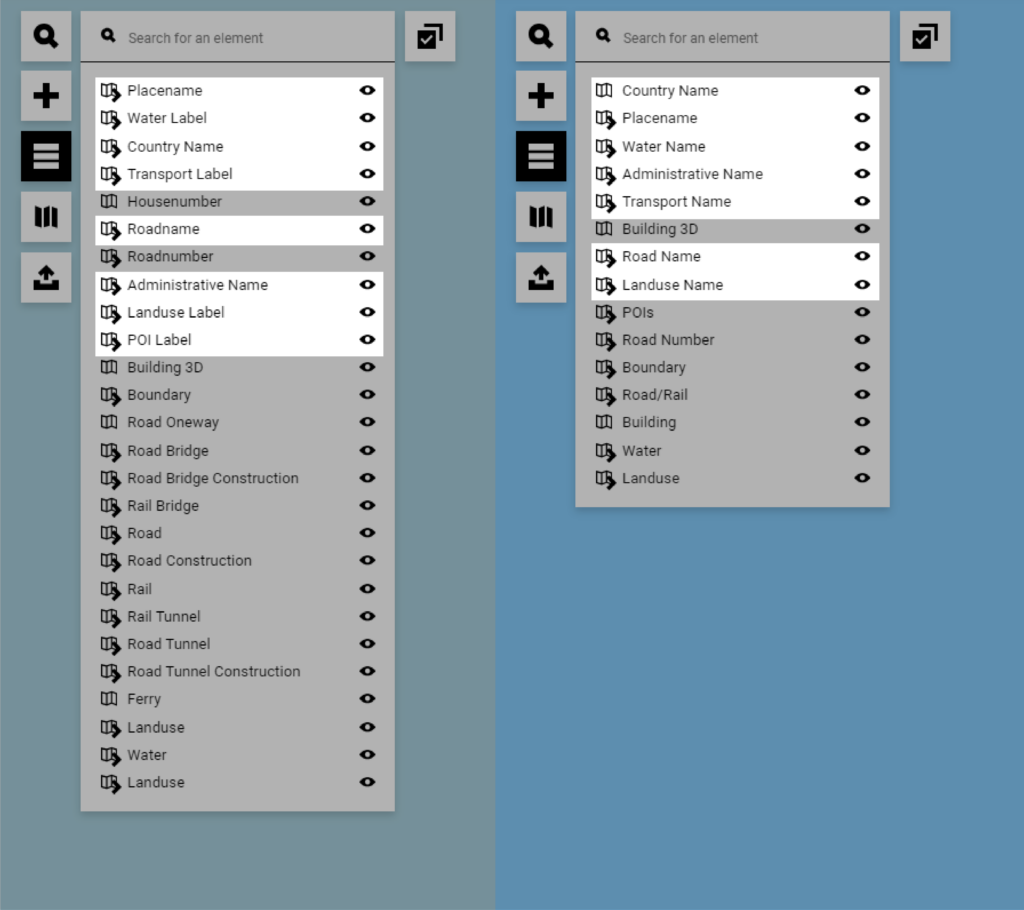
Task: Open the columns view in the left sidebar
Action: click(45, 217)
